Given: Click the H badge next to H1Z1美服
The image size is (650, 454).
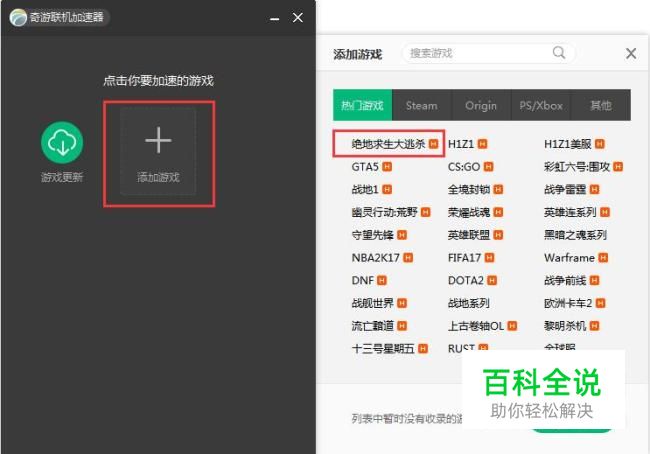Looking at the screenshot, I should 600,144.
